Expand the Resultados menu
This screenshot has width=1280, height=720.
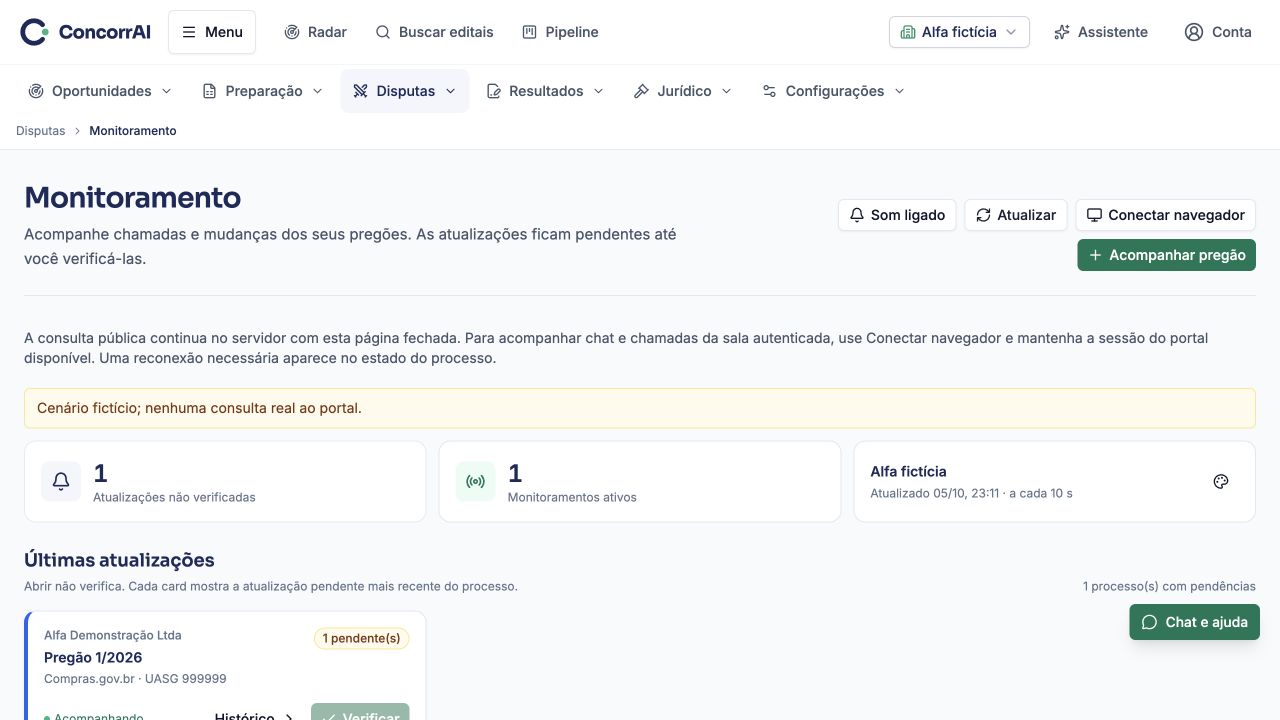coord(545,91)
